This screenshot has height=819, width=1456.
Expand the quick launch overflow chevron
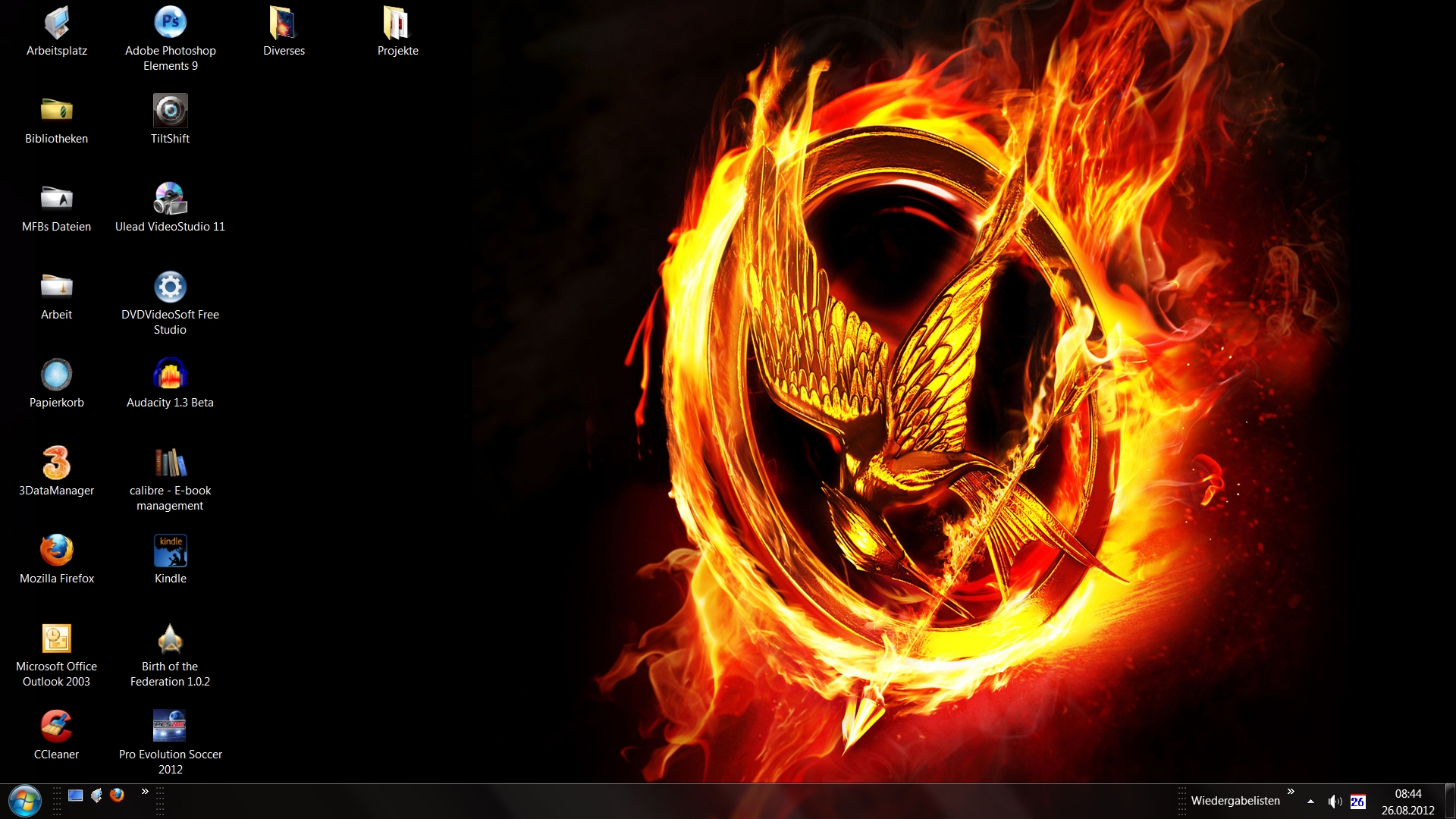click(145, 792)
